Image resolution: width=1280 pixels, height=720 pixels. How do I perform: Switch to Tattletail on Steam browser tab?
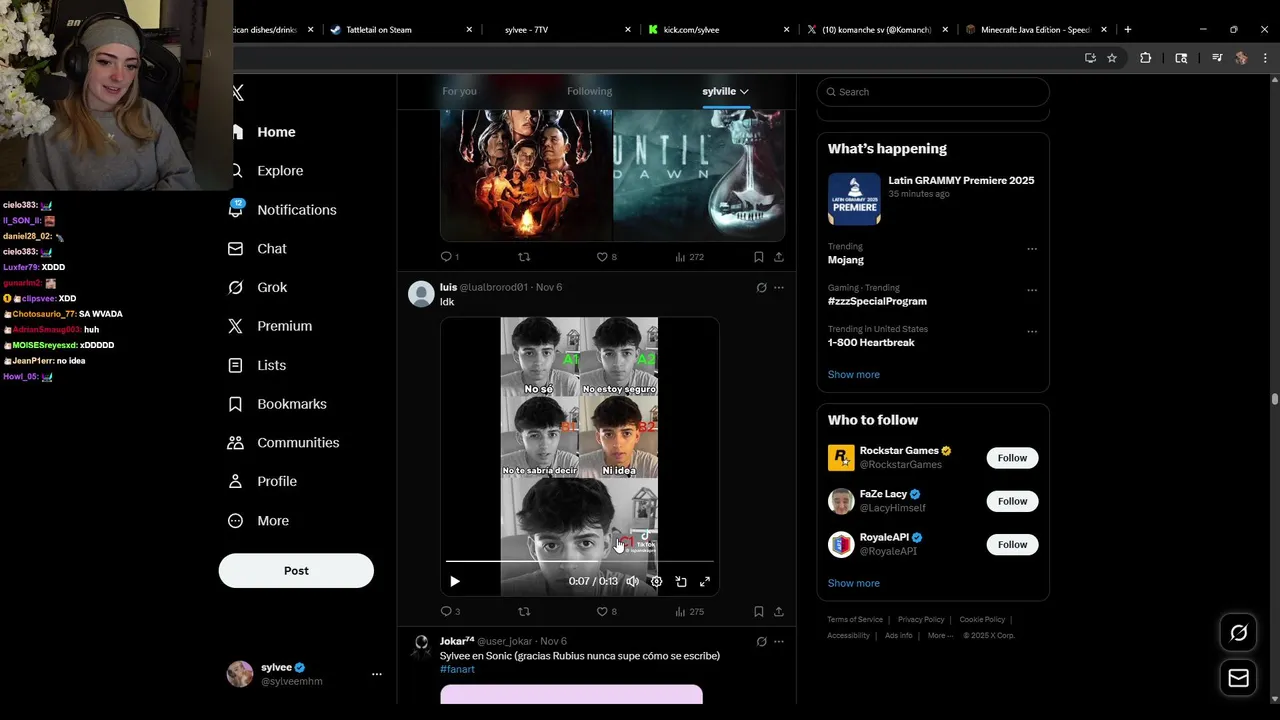(400, 30)
